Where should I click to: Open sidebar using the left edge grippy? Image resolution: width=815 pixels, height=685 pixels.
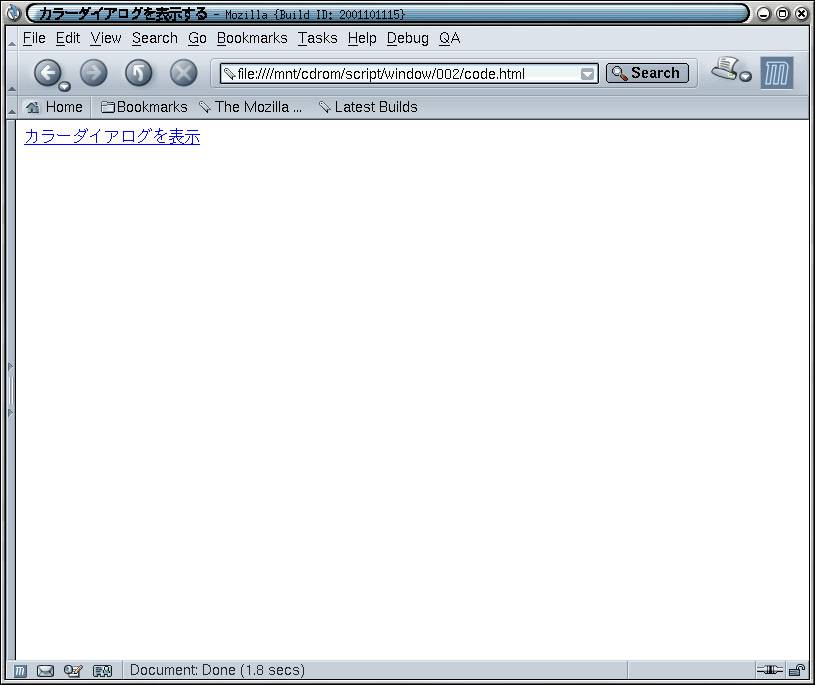[x=10, y=390]
